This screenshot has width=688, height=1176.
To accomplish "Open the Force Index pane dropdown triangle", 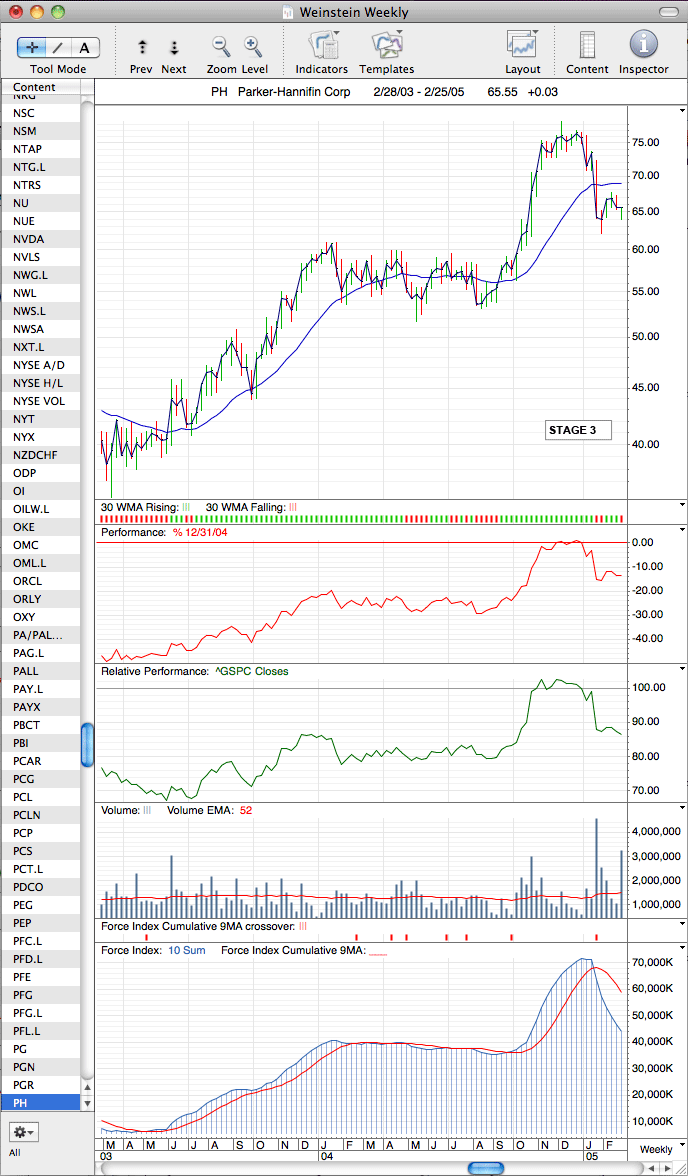I will [682, 948].
